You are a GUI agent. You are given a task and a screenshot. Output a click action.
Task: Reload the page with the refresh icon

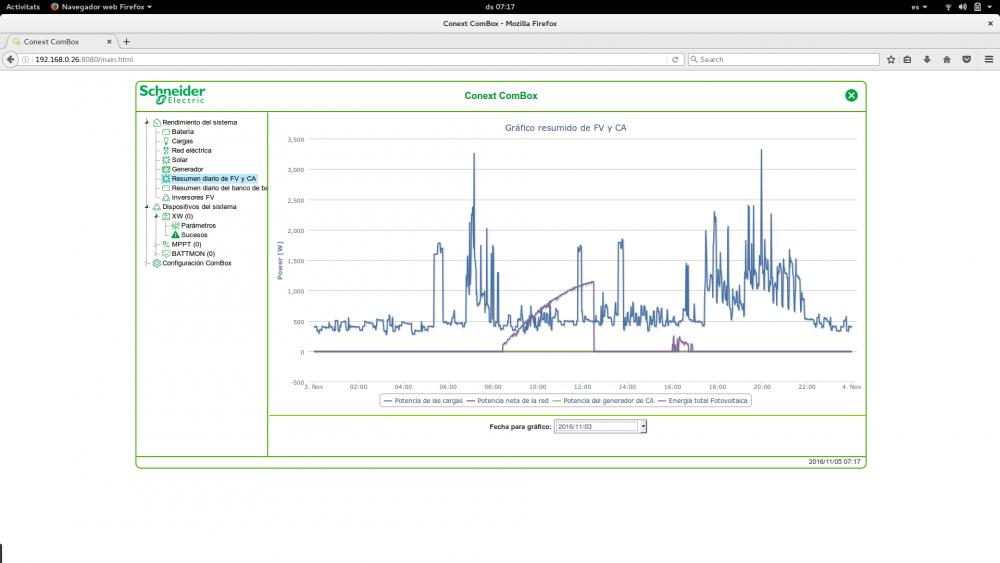(x=675, y=59)
